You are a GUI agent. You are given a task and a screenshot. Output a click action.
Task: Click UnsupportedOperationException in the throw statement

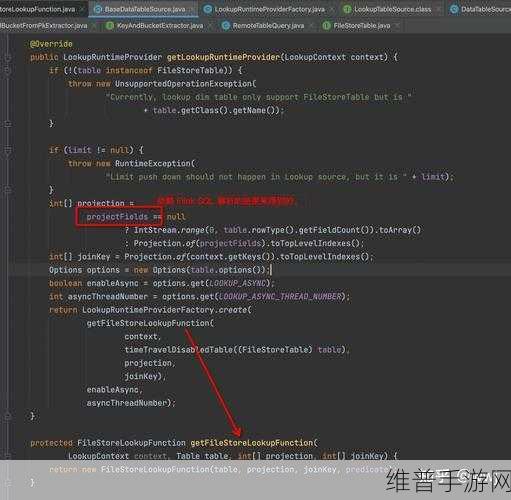tap(184, 84)
